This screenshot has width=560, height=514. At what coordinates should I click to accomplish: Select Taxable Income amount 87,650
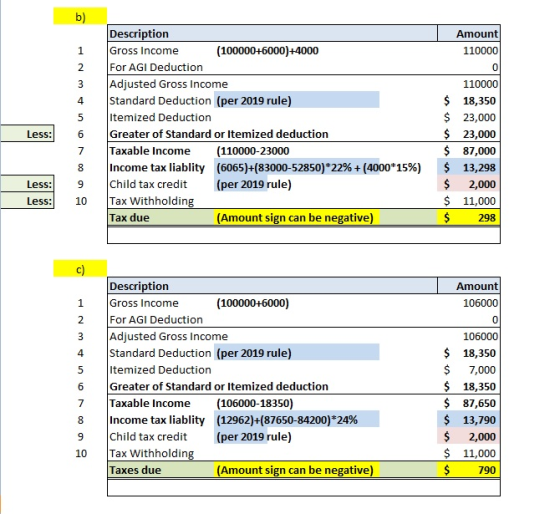(x=469, y=403)
